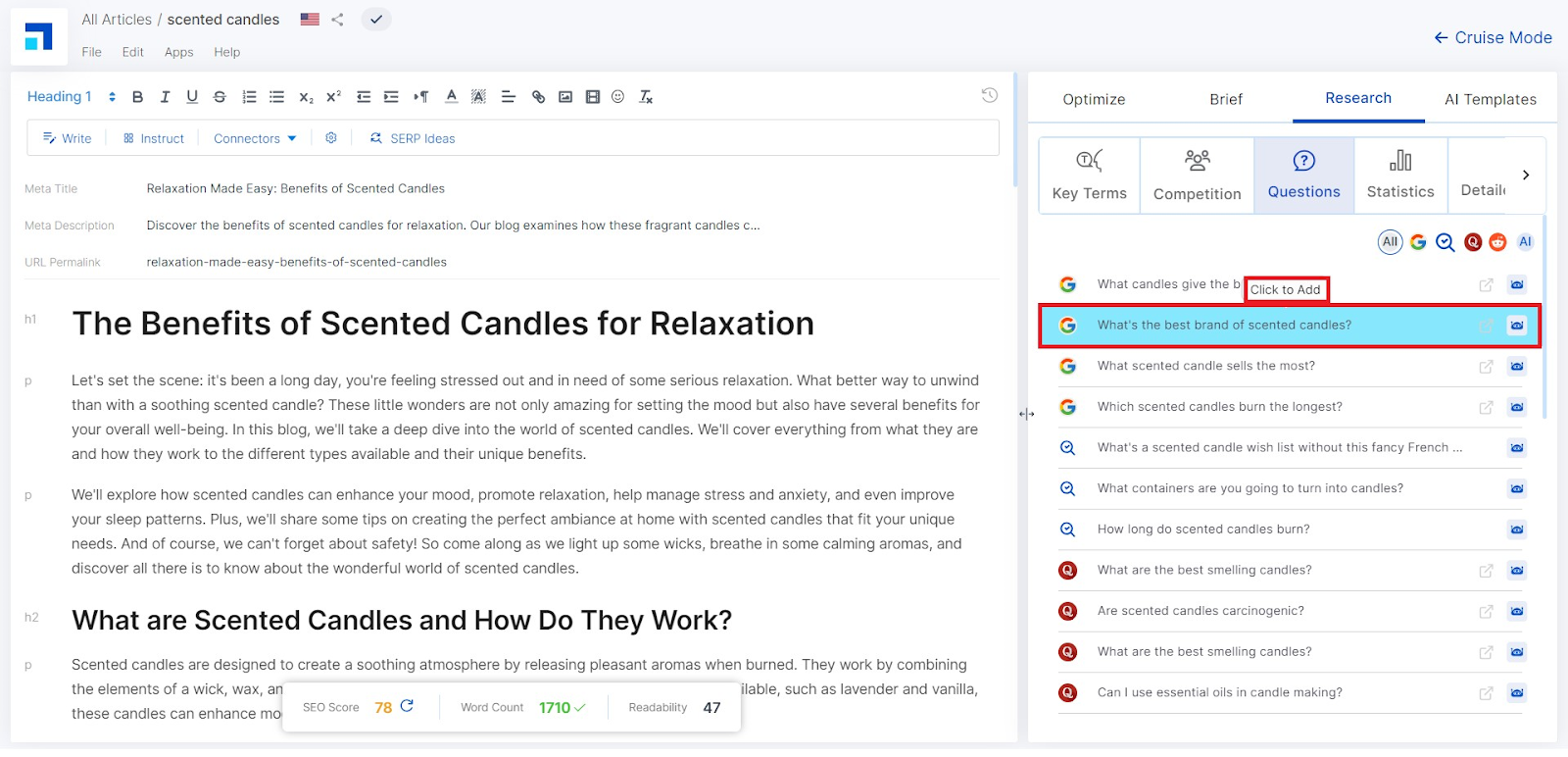This screenshot has width=1568, height=757.
Task: Switch to the Brief tab
Action: [1226, 99]
